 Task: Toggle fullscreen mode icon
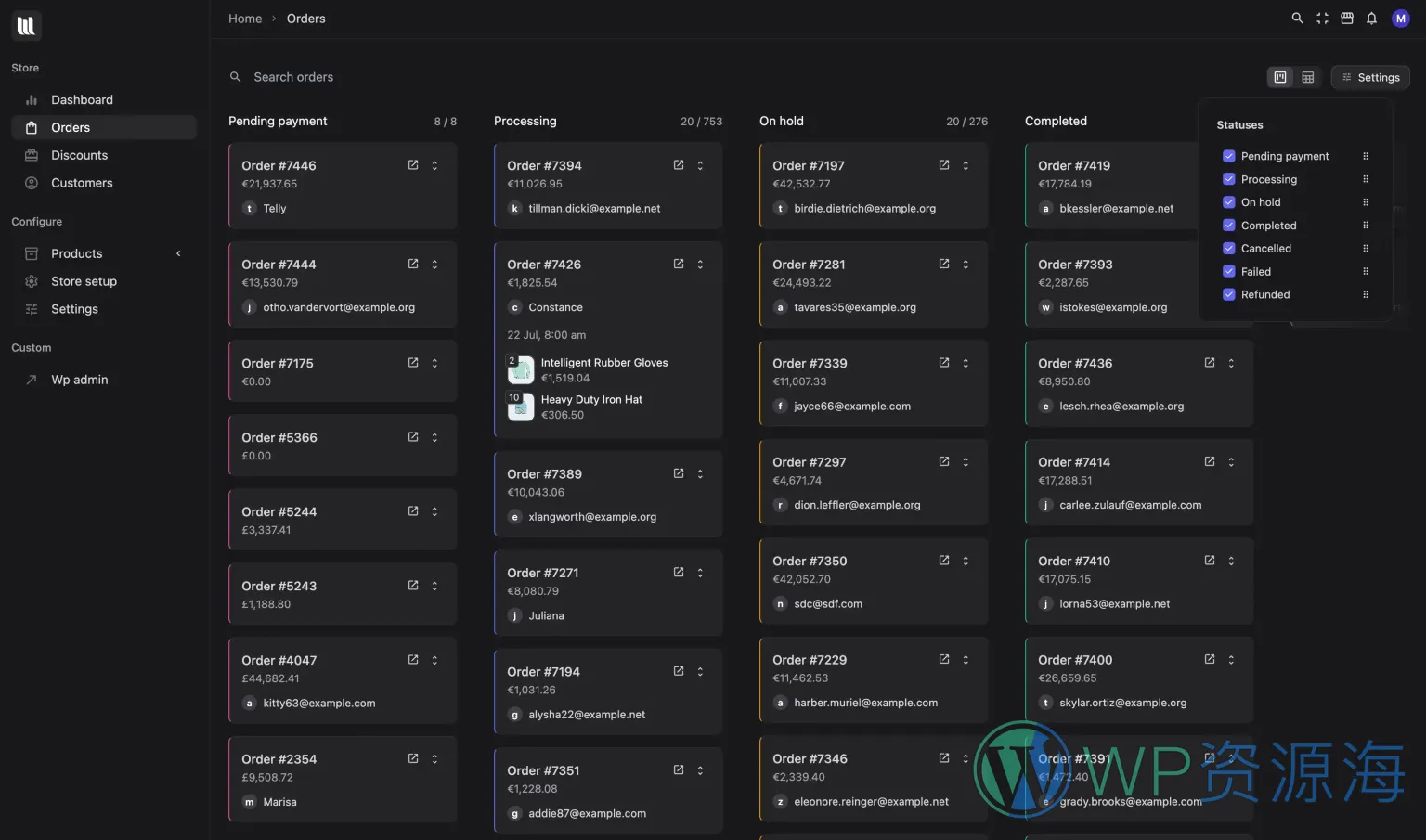click(x=1322, y=19)
